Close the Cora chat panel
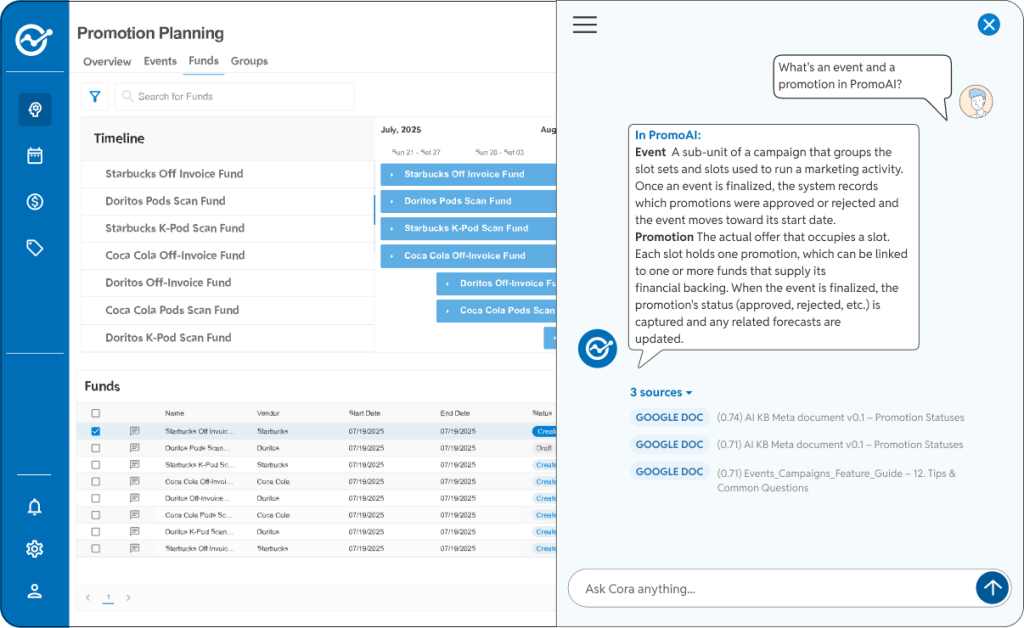The height and width of the screenshot is (628, 1024). click(x=989, y=25)
